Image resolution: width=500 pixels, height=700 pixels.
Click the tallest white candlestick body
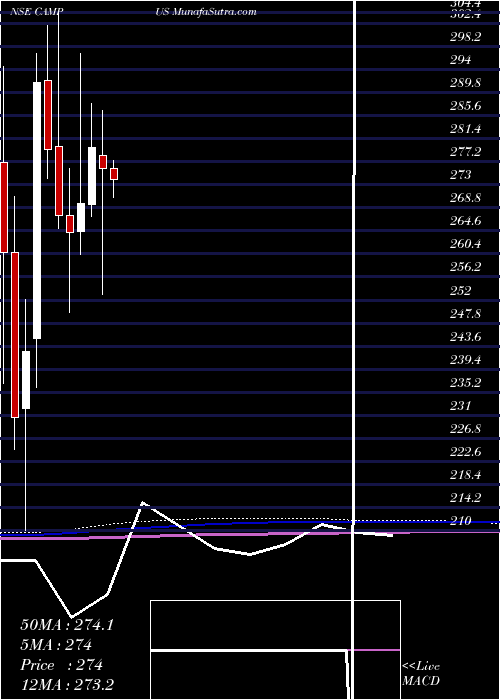37,210
